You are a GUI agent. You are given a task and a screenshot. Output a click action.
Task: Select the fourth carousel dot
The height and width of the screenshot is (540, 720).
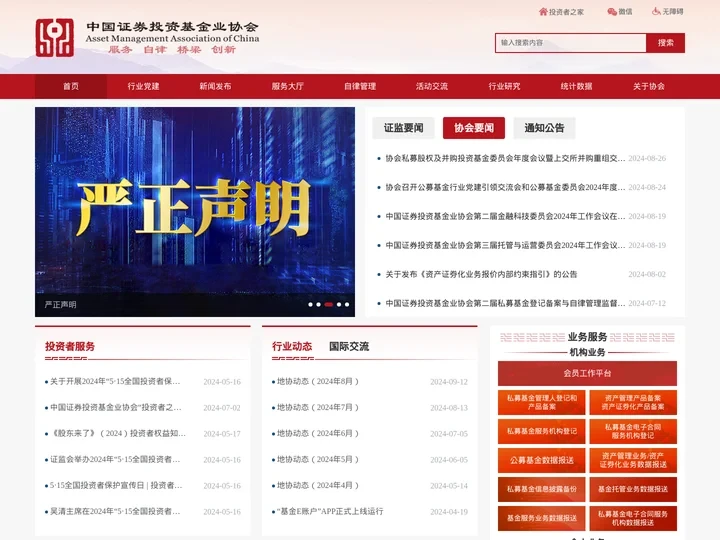point(339,304)
